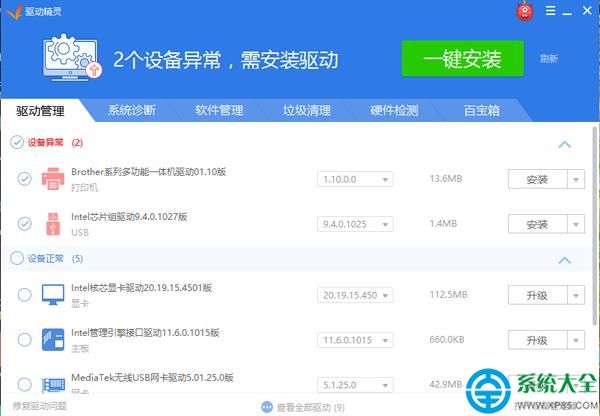Image resolution: width=600 pixels, height=416 pixels.
Task: Click the Intel核芯显卡驱动20.19.15.4501版 title text
Action: 142,287
